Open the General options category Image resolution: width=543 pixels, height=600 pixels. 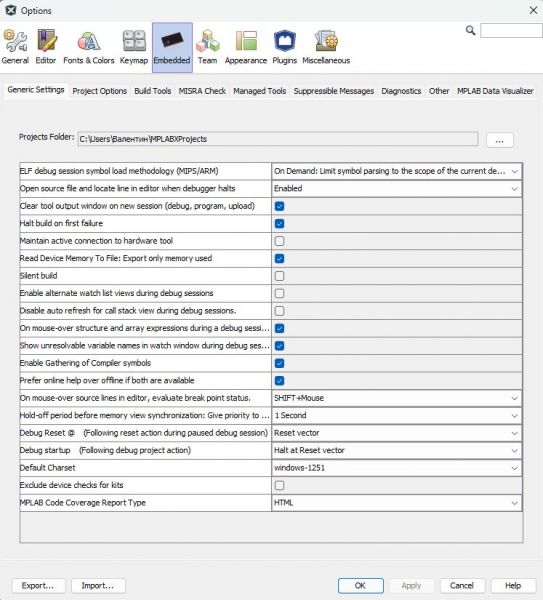pos(15,47)
